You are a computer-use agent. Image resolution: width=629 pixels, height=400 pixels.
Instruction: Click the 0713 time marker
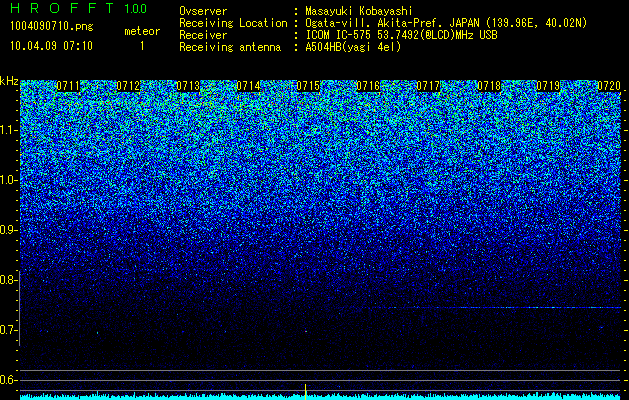click(188, 86)
